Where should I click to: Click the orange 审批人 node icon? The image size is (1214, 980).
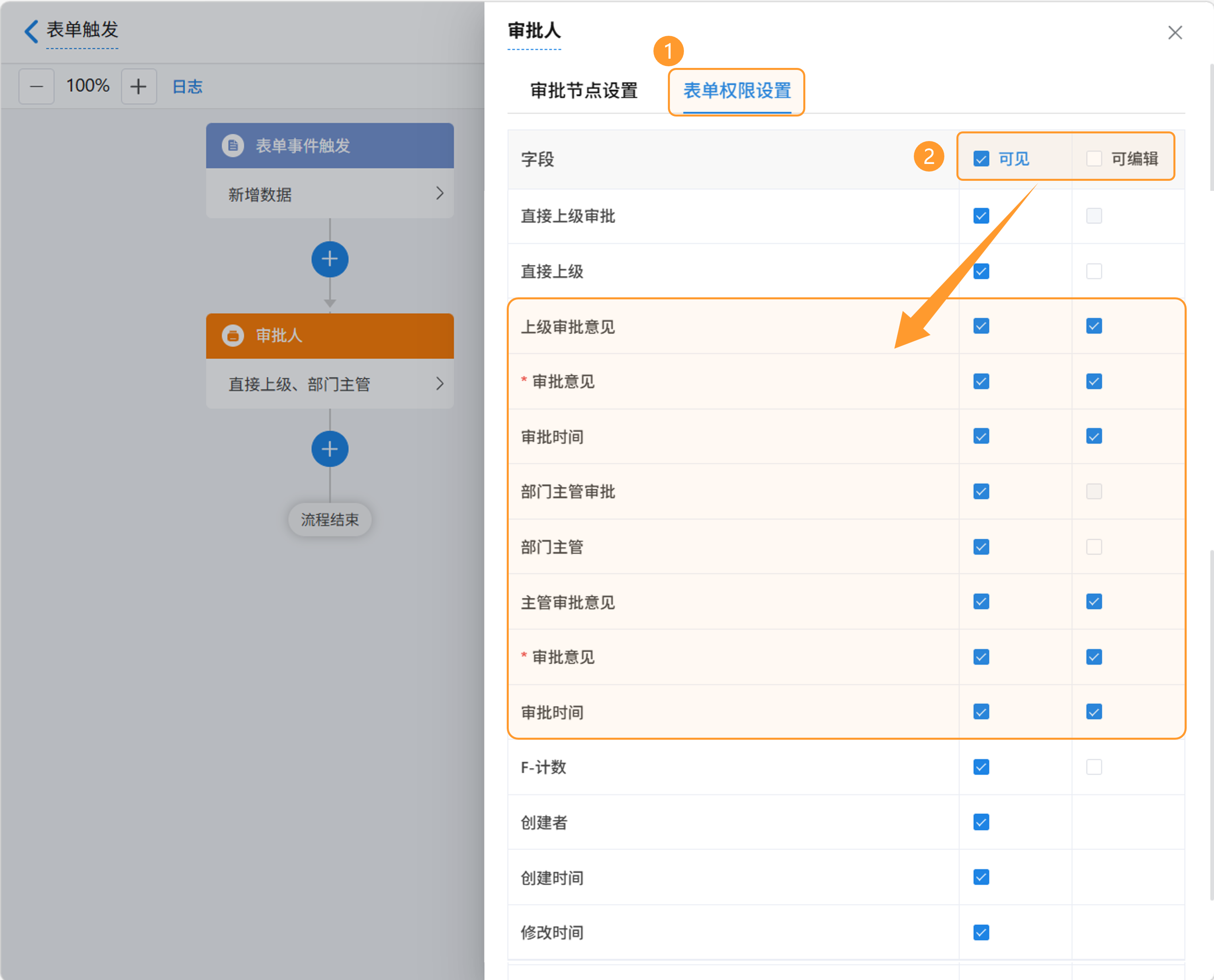pos(233,336)
